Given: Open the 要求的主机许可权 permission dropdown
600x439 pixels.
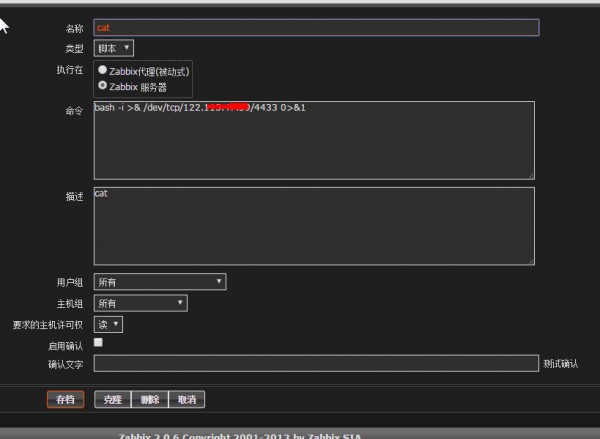Looking at the screenshot, I should [x=108, y=325].
